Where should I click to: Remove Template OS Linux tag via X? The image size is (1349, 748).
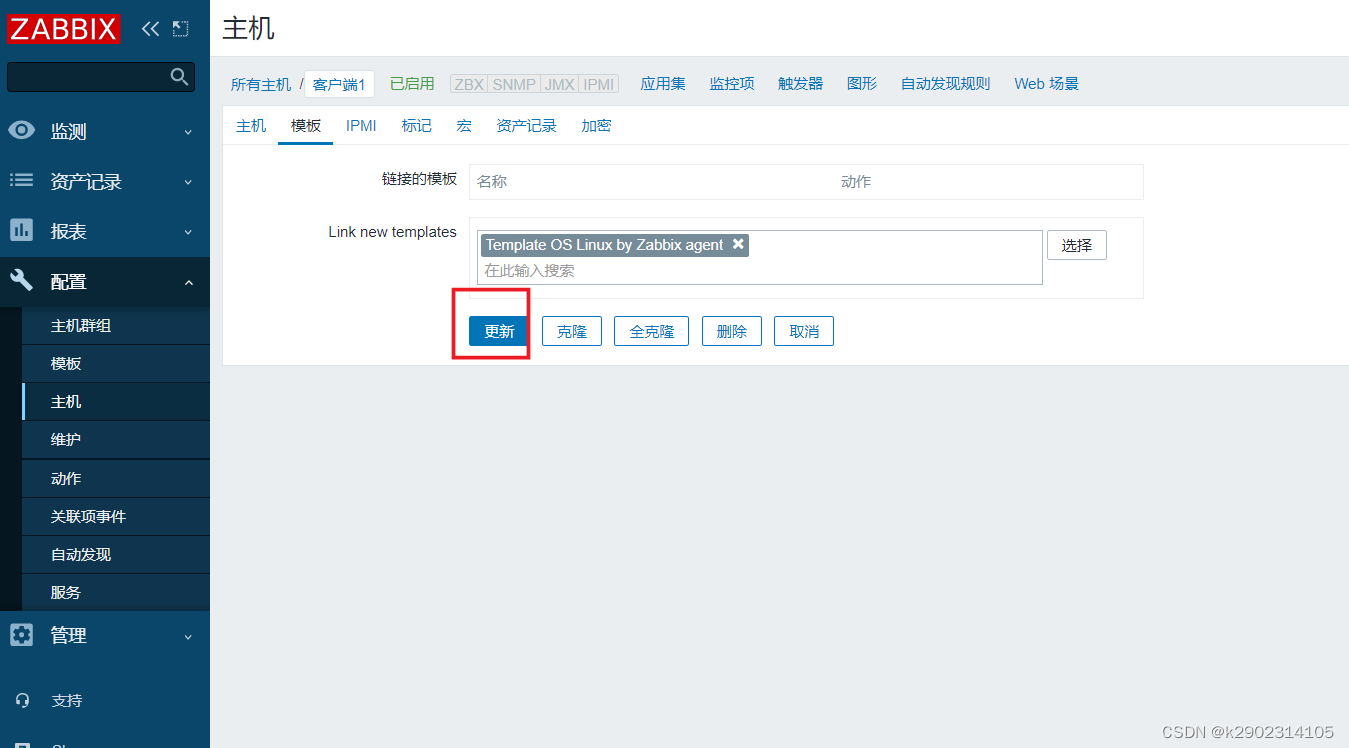(x=738, y=244)
